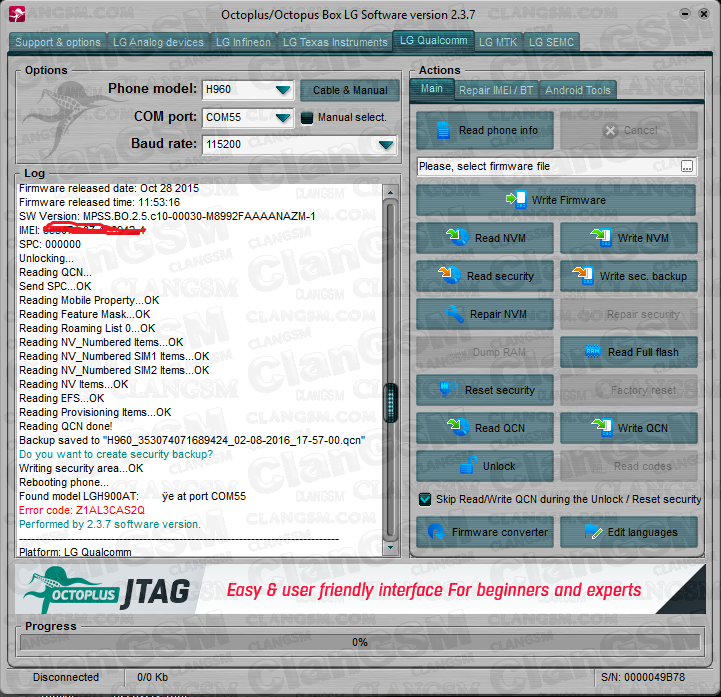Switch to LG SEMC tab

[x=551, y=42]
